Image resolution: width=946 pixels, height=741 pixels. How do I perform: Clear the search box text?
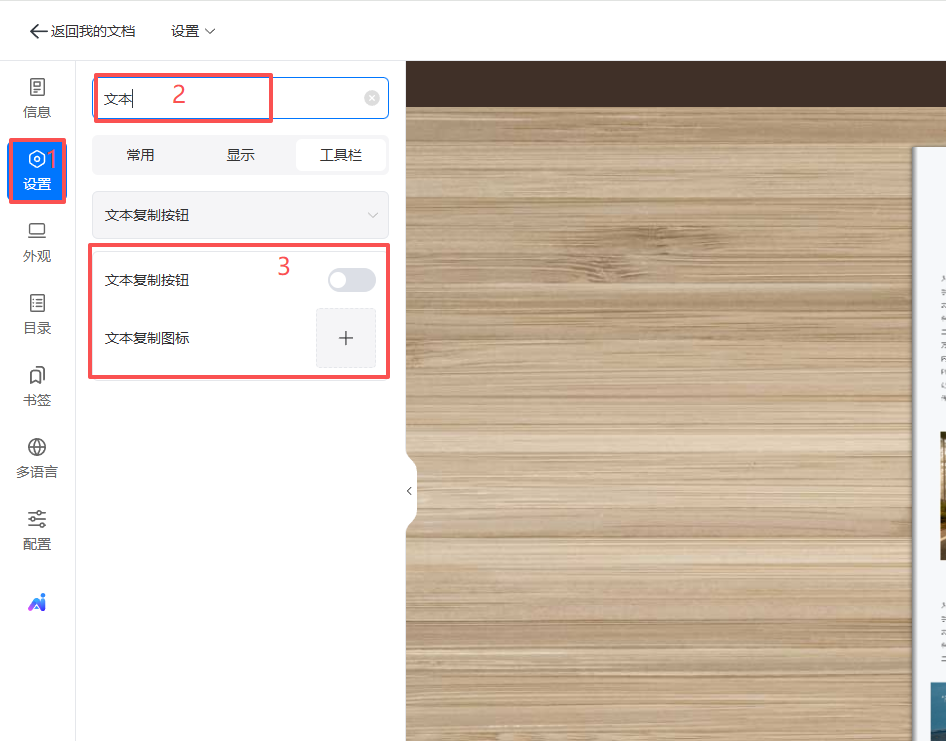[372, 98]
